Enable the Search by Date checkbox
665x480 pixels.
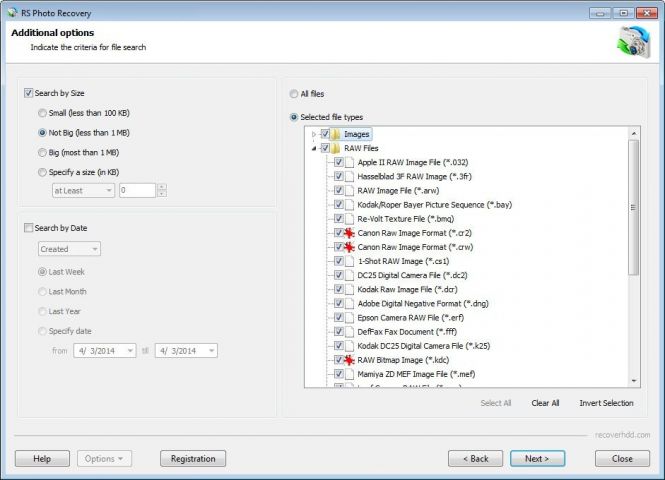click(x=28, y=228)
